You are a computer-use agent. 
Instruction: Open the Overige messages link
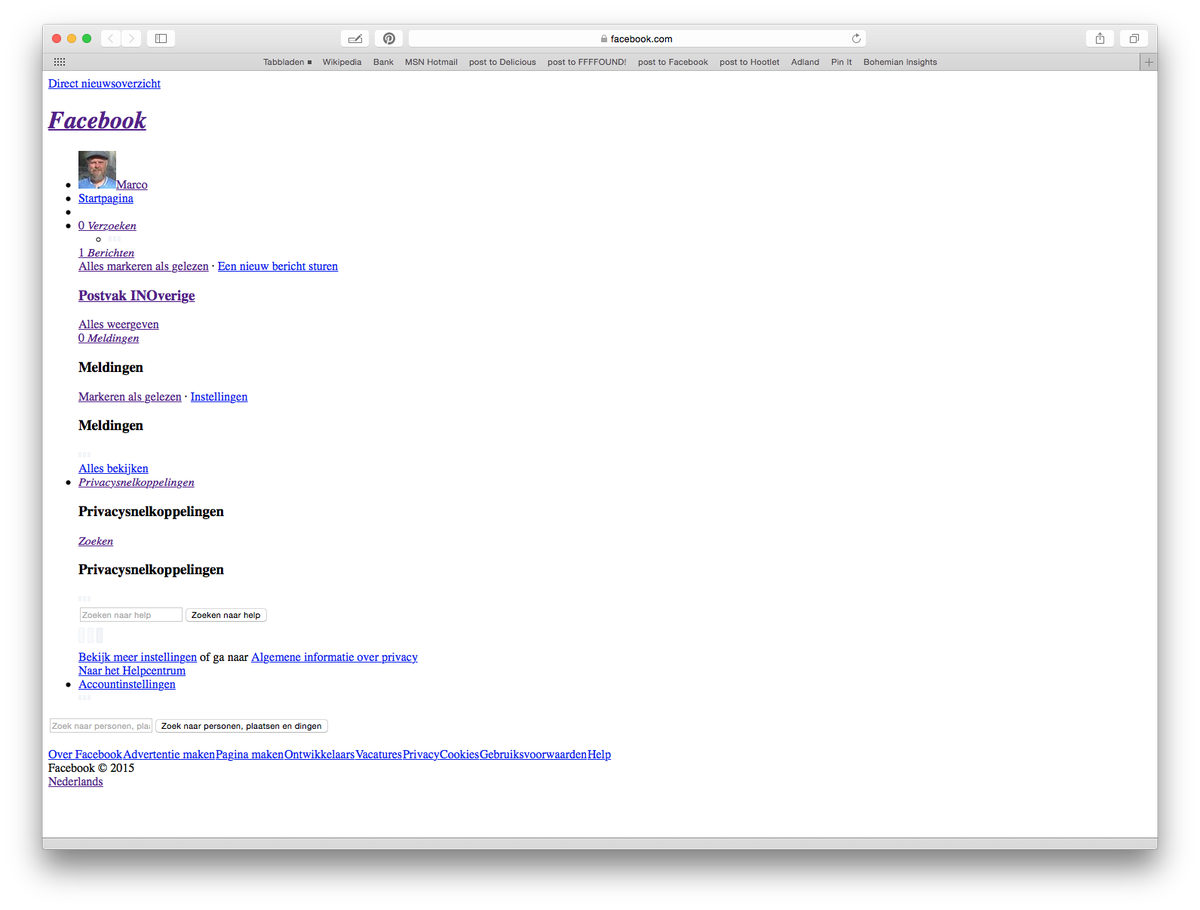(x=171, y=296)
